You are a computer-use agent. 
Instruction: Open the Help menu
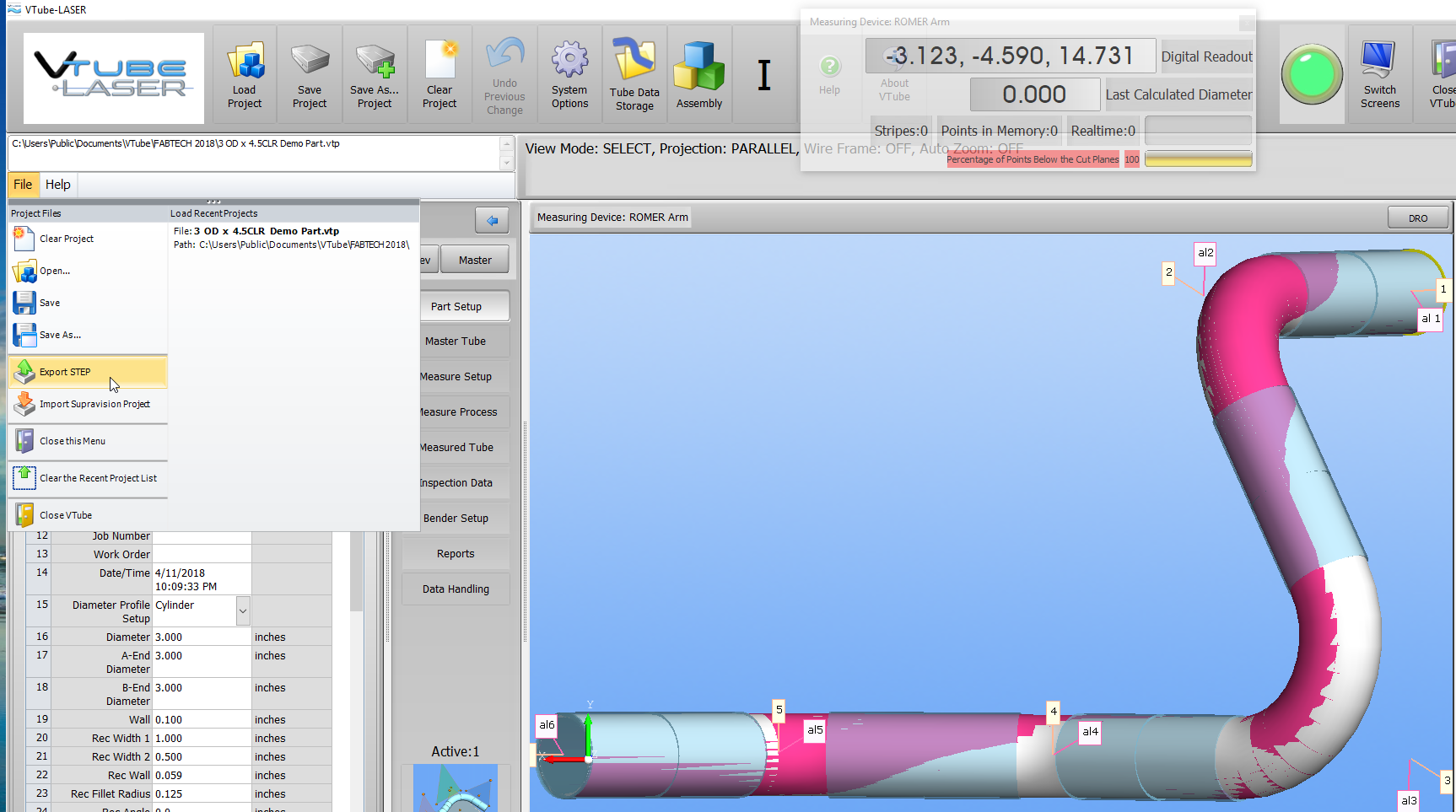pos(58,185)
